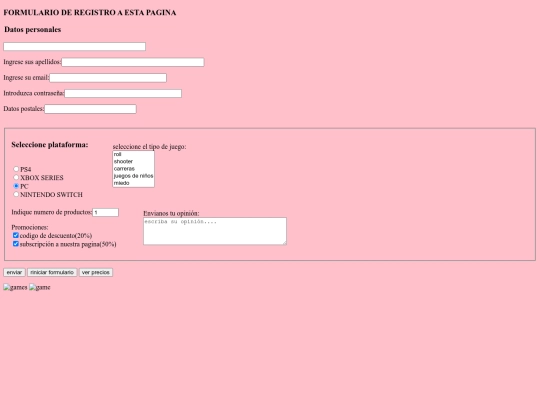Image resolution: width=540 pixels, height=405 pixels.
Task: Click the enviar button
Action: pos(14,272)
